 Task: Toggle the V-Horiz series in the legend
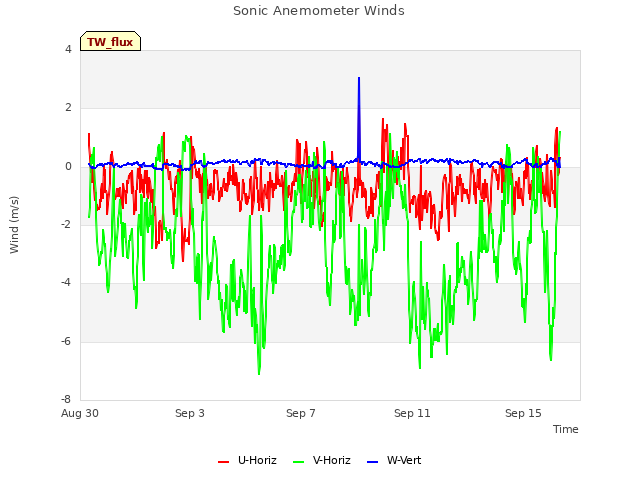pos(322,460)
